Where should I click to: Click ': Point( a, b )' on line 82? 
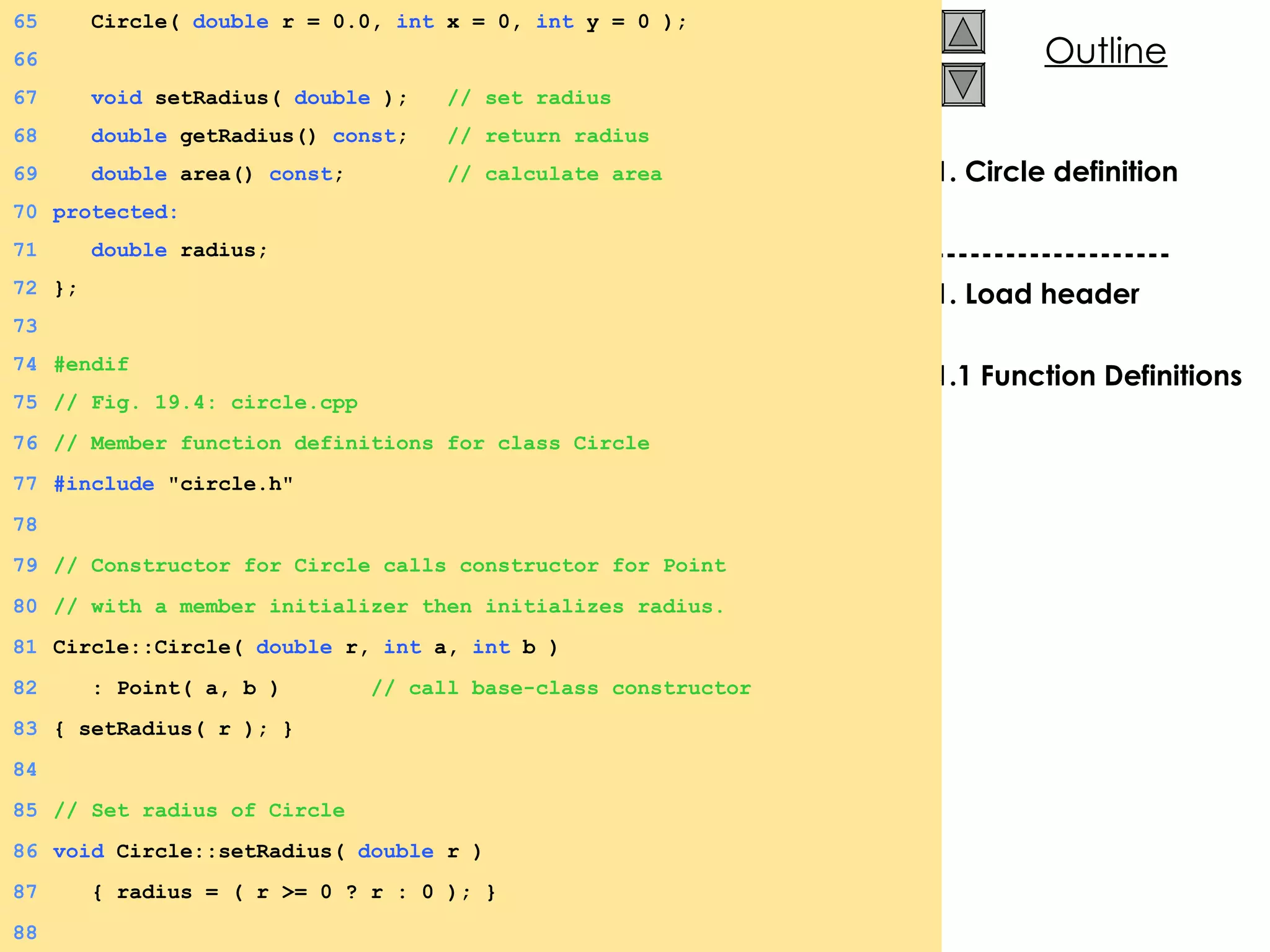pyautogui.click(x=185, y=688)
